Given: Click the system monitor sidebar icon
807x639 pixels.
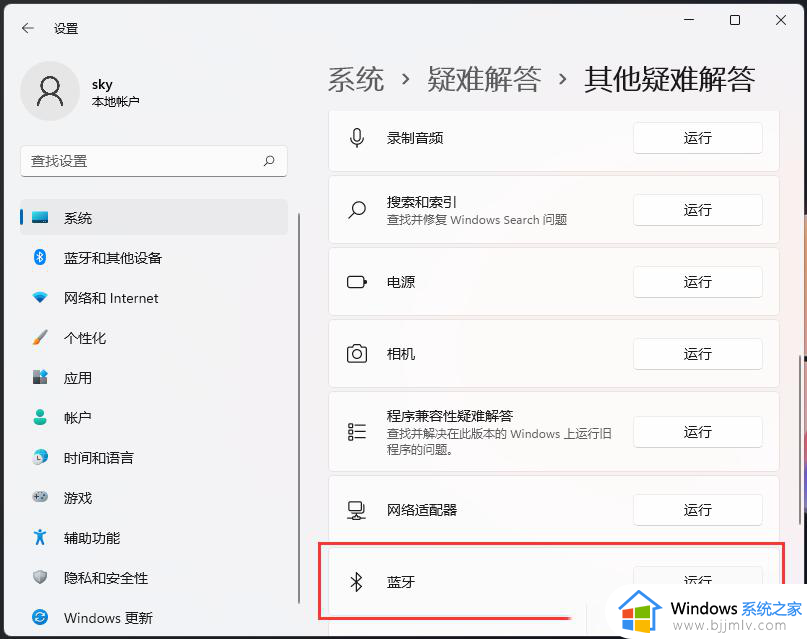Looking at the screenshot, I should pyautogui.click(x=40, y=217).
